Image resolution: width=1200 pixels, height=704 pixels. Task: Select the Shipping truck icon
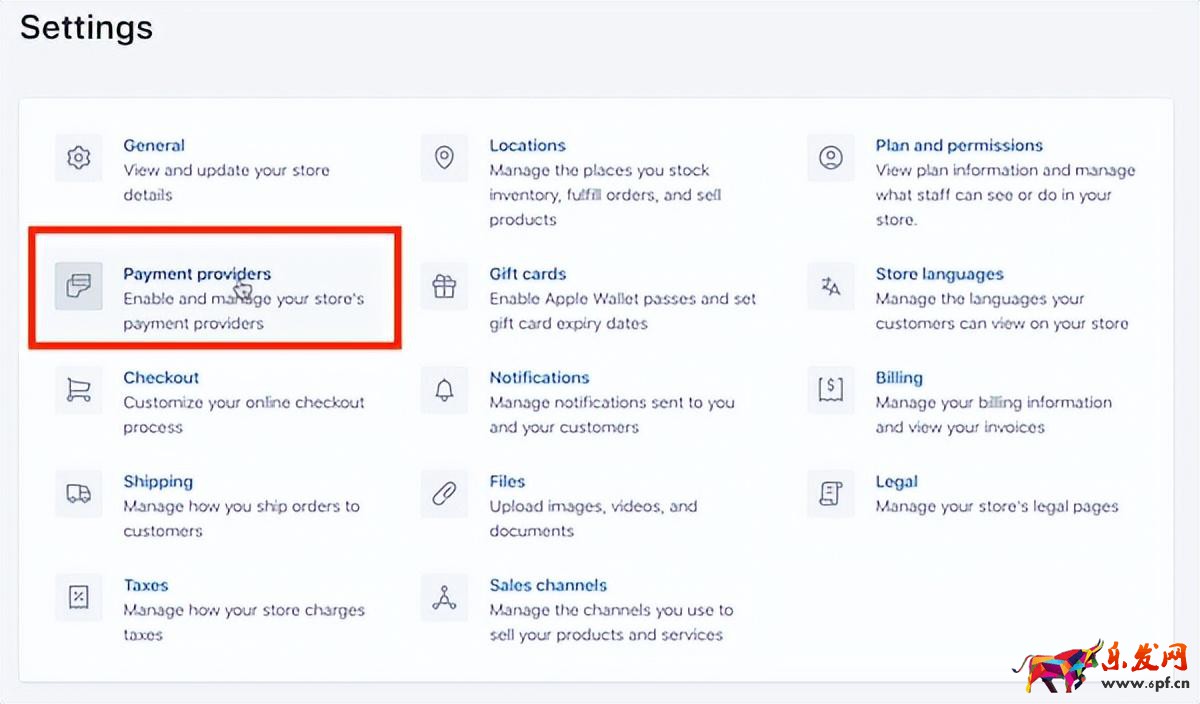79,493
